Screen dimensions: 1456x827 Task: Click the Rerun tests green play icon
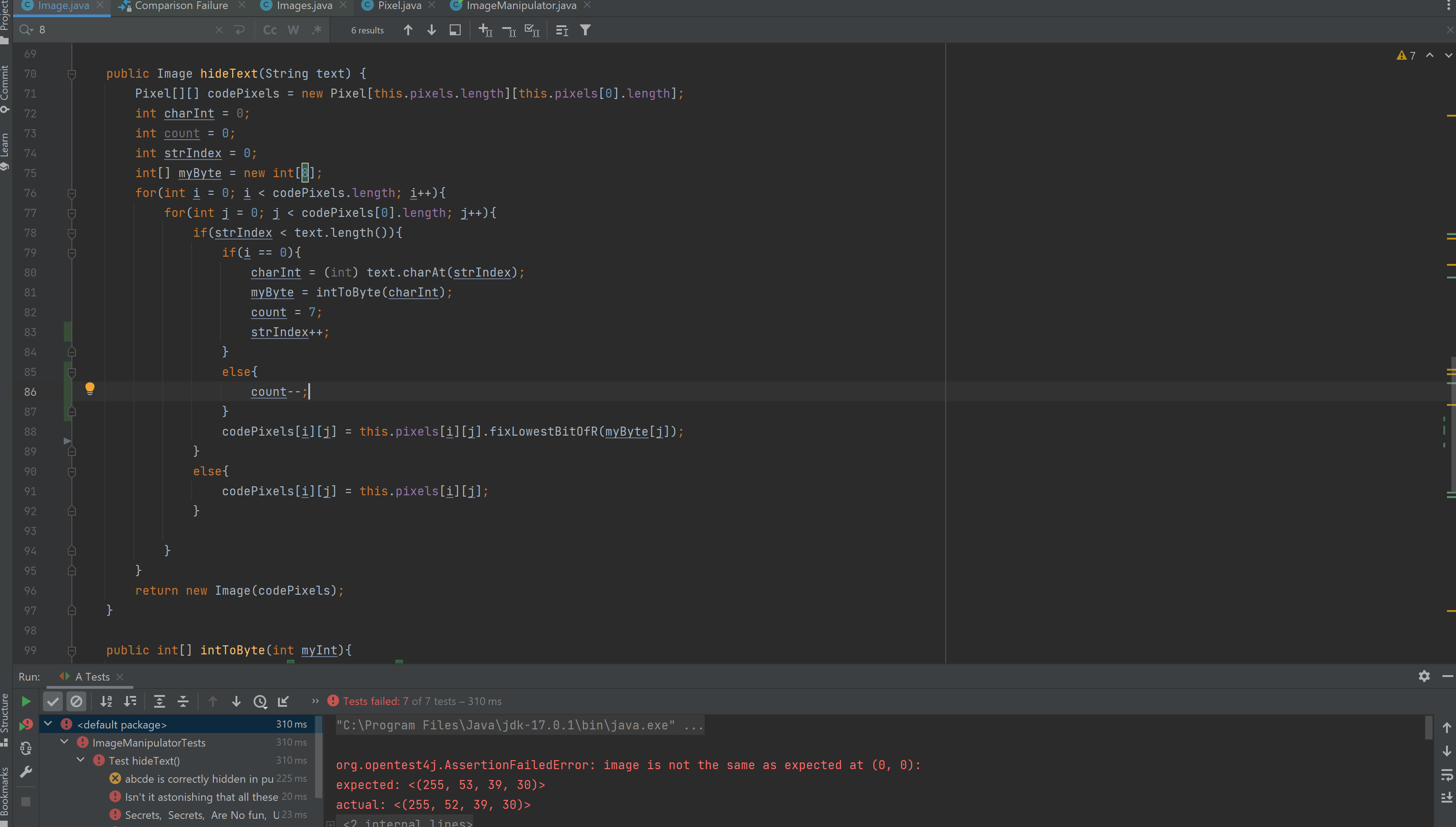coord(26,701)
